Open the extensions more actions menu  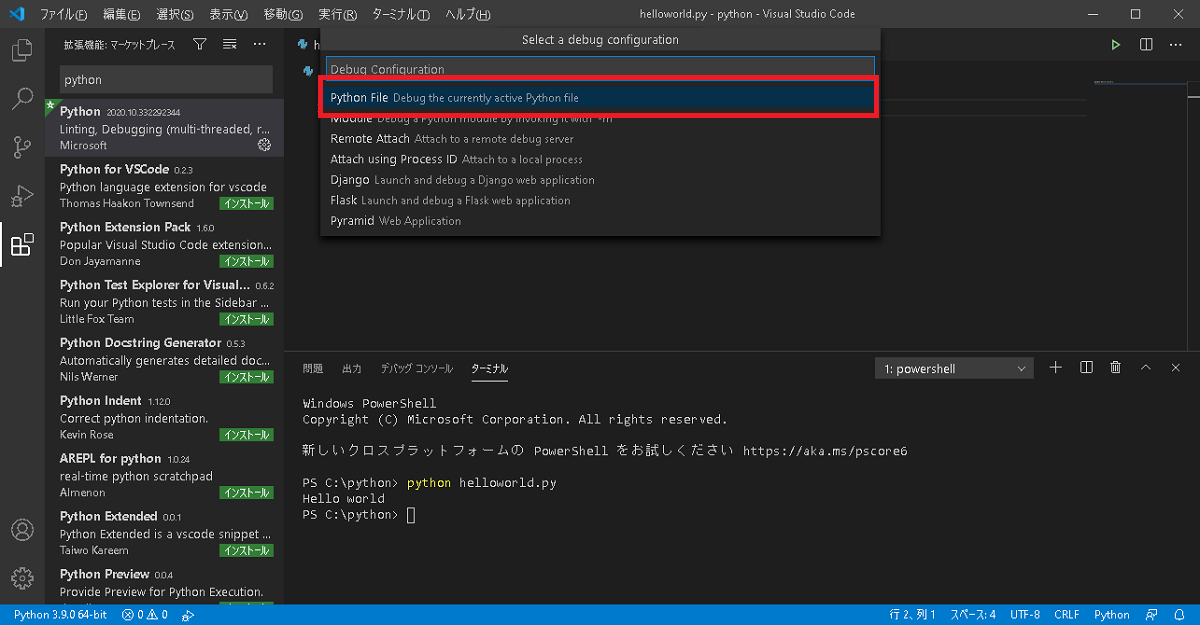[260, 45]
